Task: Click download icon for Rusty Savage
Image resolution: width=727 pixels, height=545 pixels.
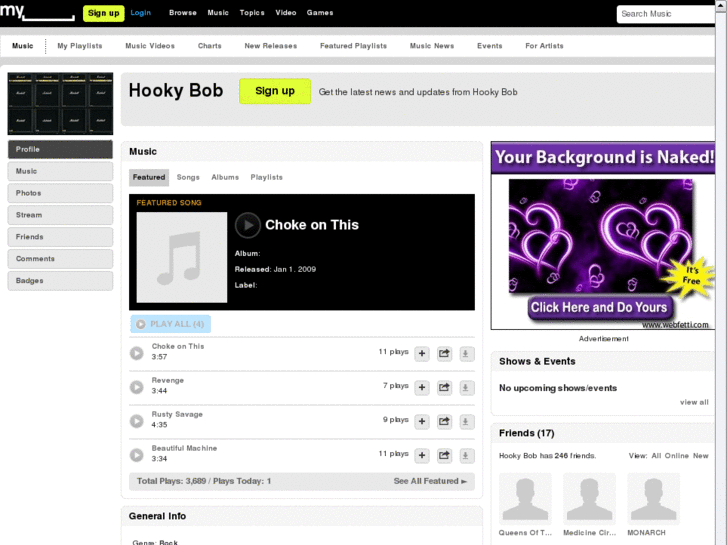Action: [x=467, y=421]
